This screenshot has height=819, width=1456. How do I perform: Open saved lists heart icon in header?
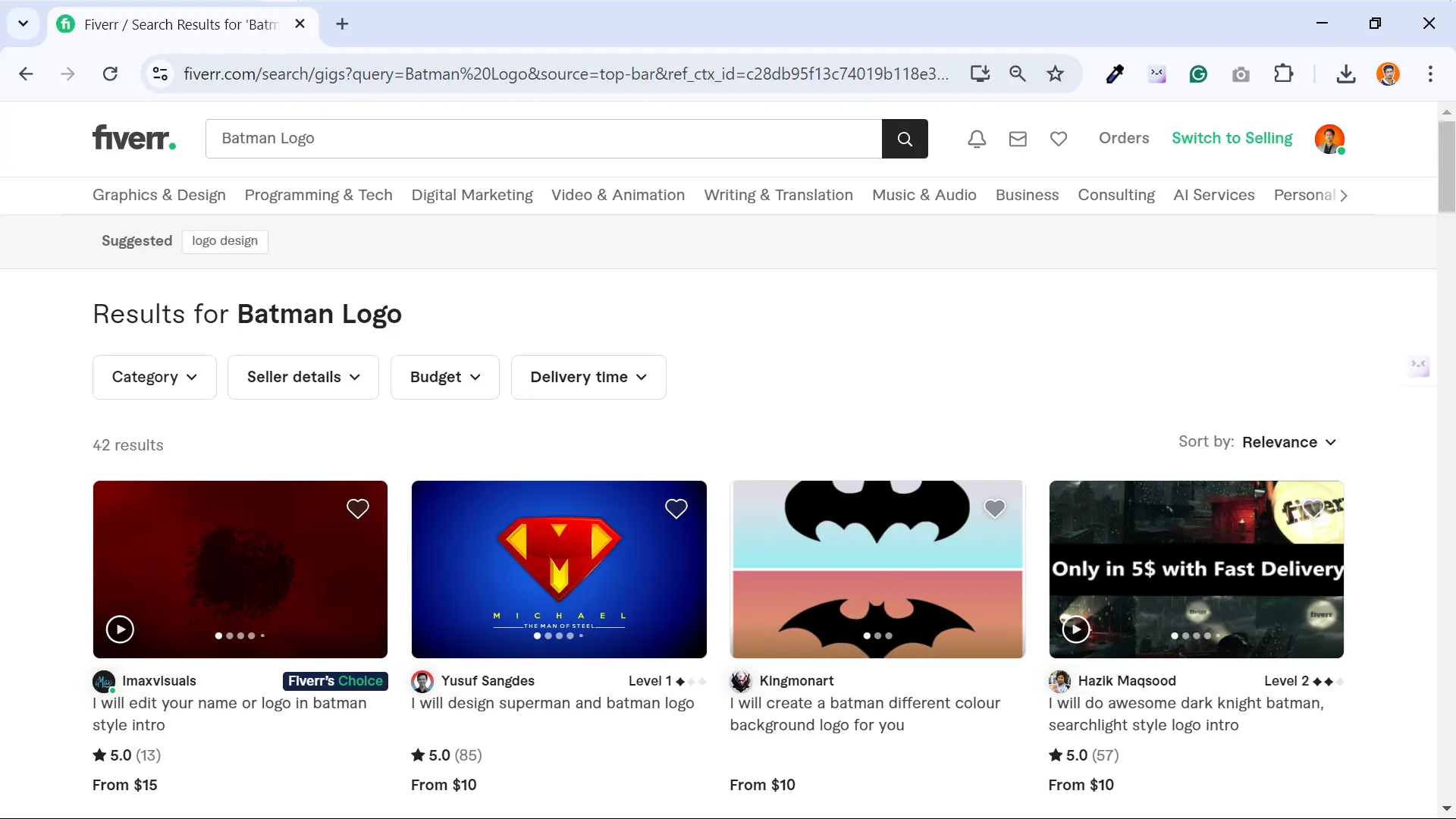click(1059, 139)
